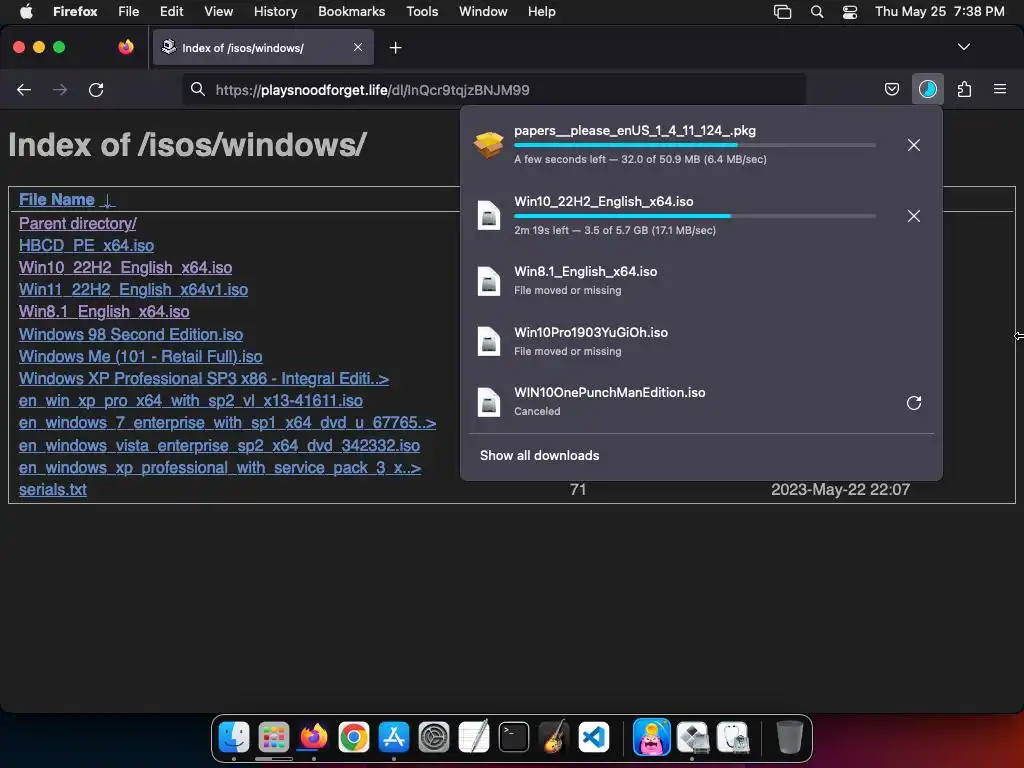Screen dimensions: 1024x768
Task: Open Disk Utility from the Dock
Action: 732,737
